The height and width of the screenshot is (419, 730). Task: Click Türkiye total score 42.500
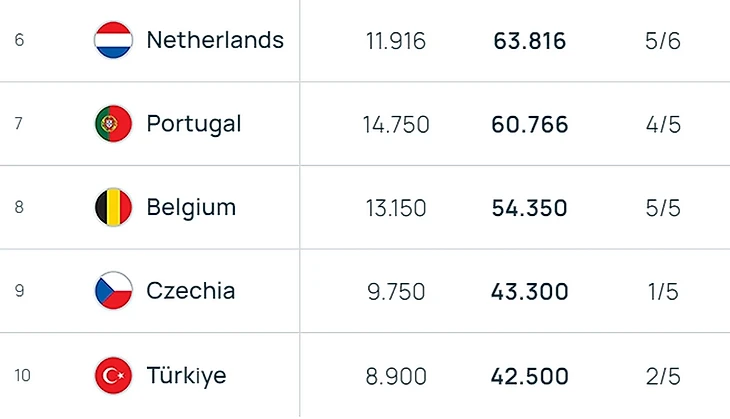530,377
